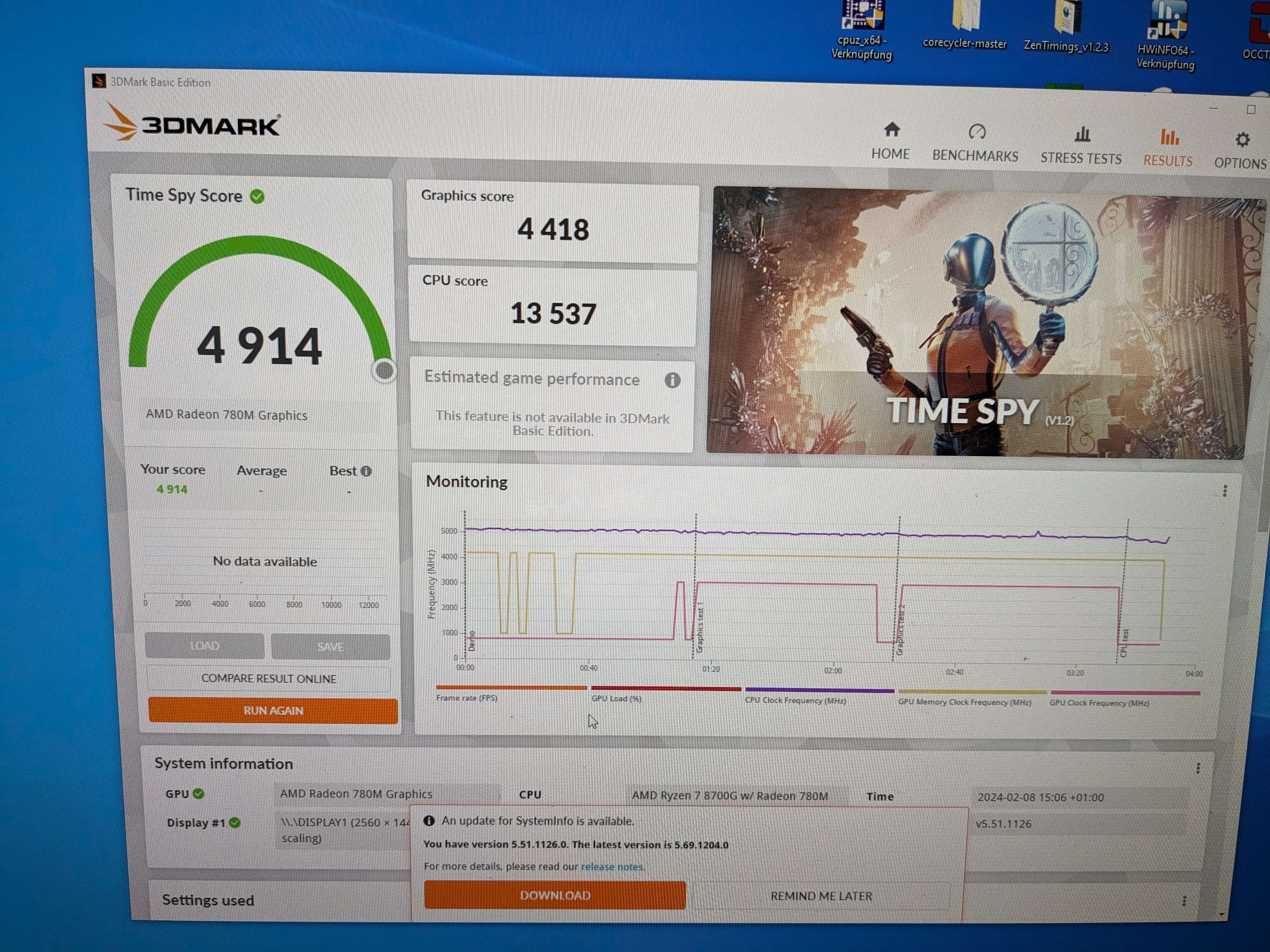Select the RESULTS tab
Image resolution: width=1270 pixels, height=952 pixels.
(1168, 148)
